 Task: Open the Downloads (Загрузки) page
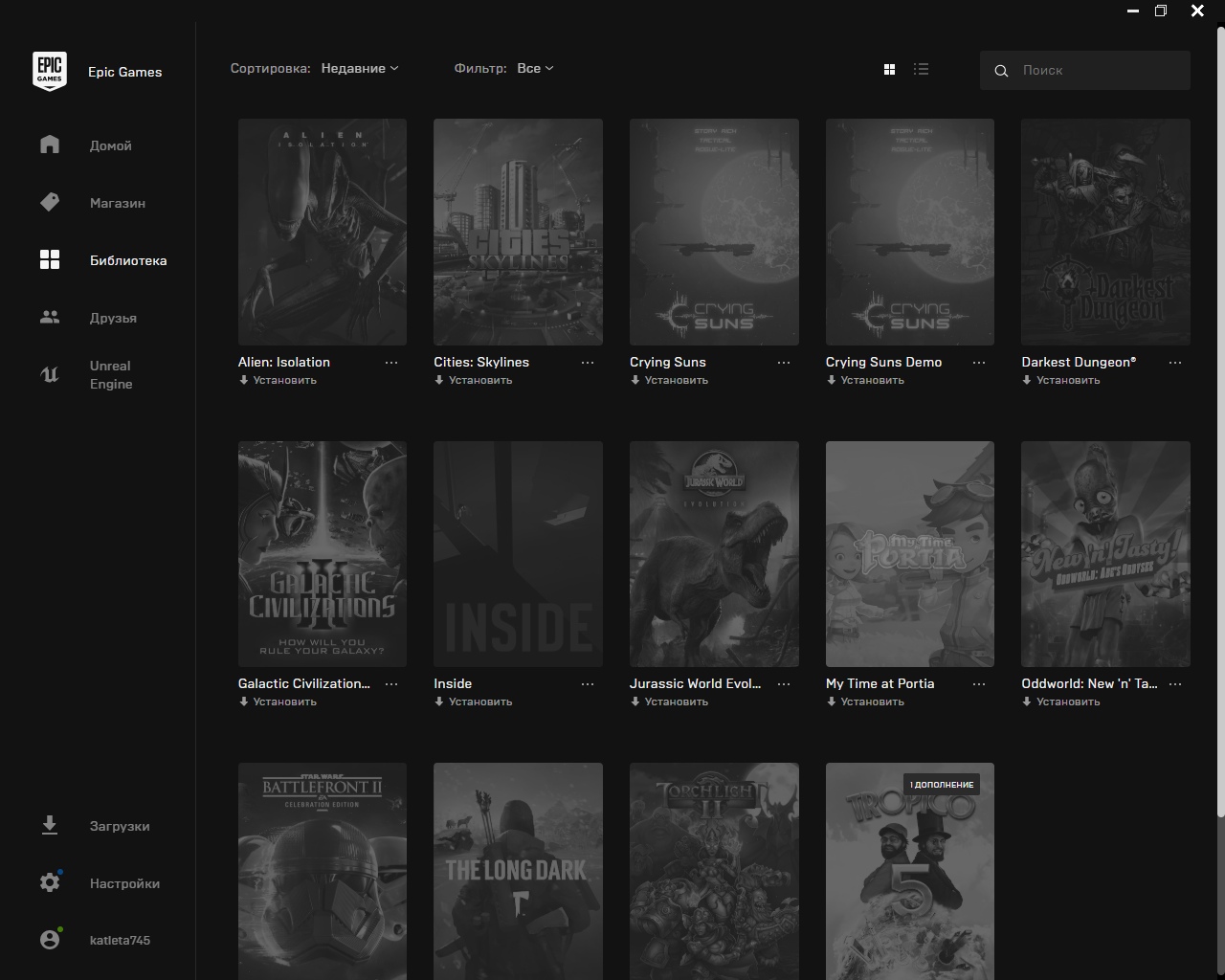pyautogui.click(x=96, y=826)
